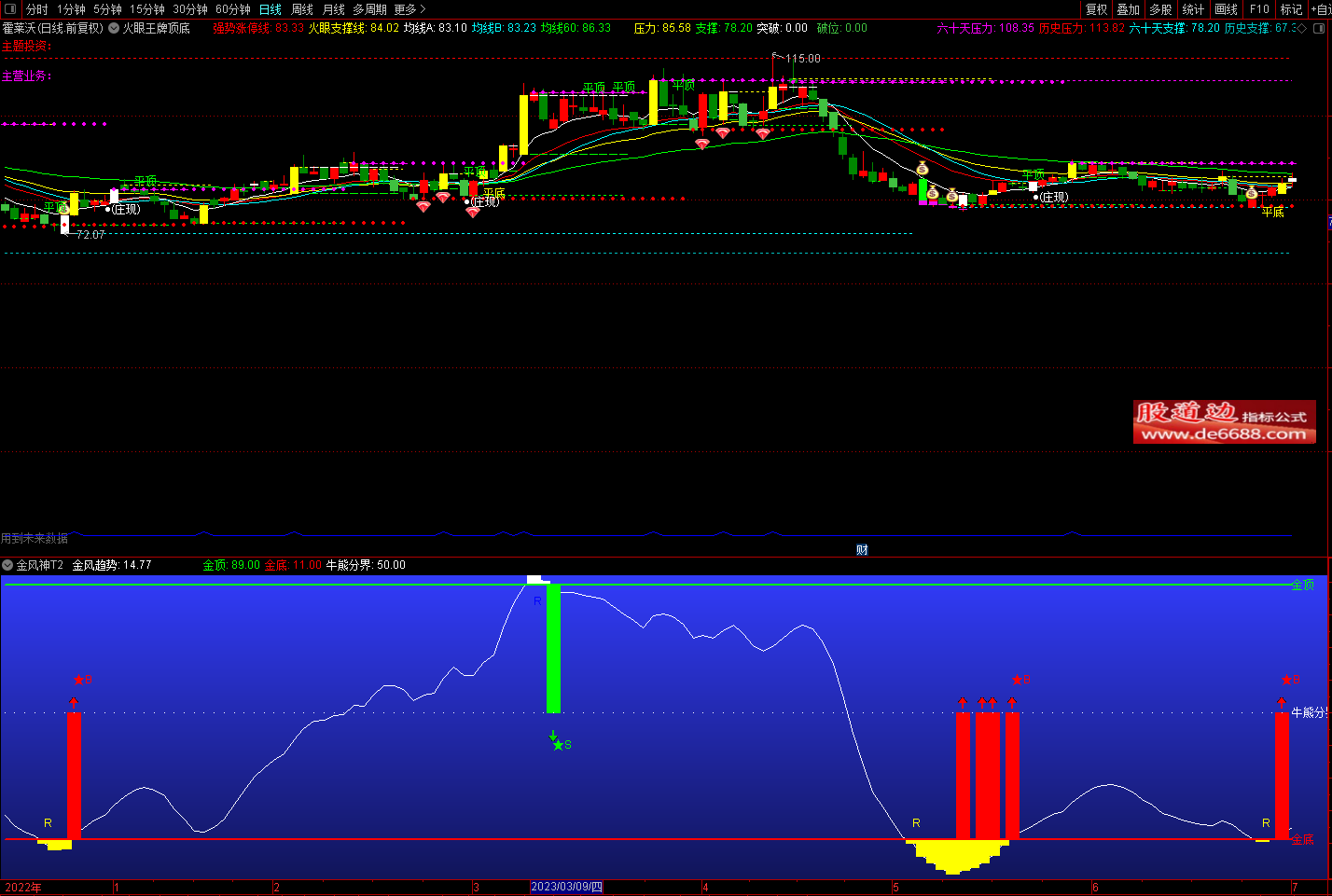Viewport: 1332px width, 896px height.
Task: Expand the 金风神T2 indicator dropdown arrow
Action: pyautogui.click(x=7, y=565)
